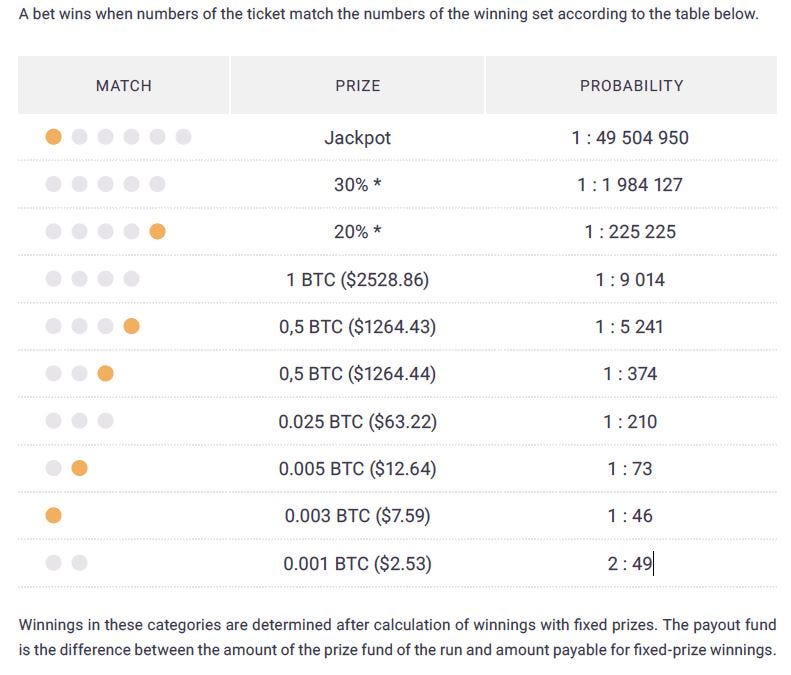The width and height of the screenshot is (791, 675).
Task: Click the MATCH column header
Action: 124,86
